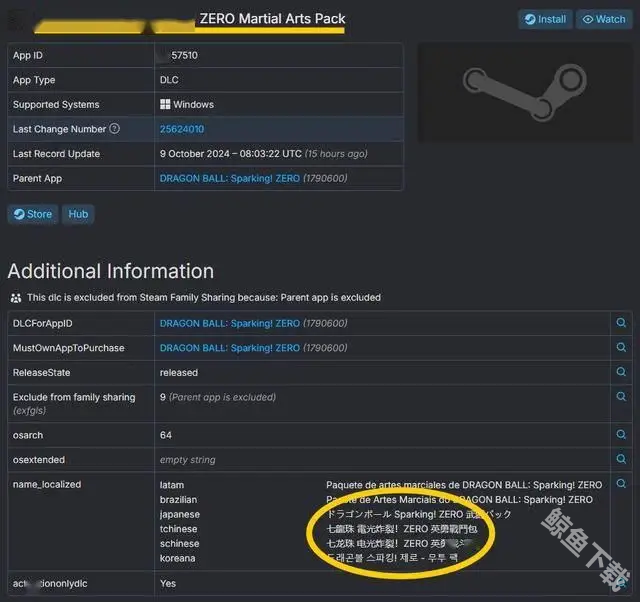Click search icon in Exclude from family sharing row
Screen dimensions: 640x602
pos(621,397)
